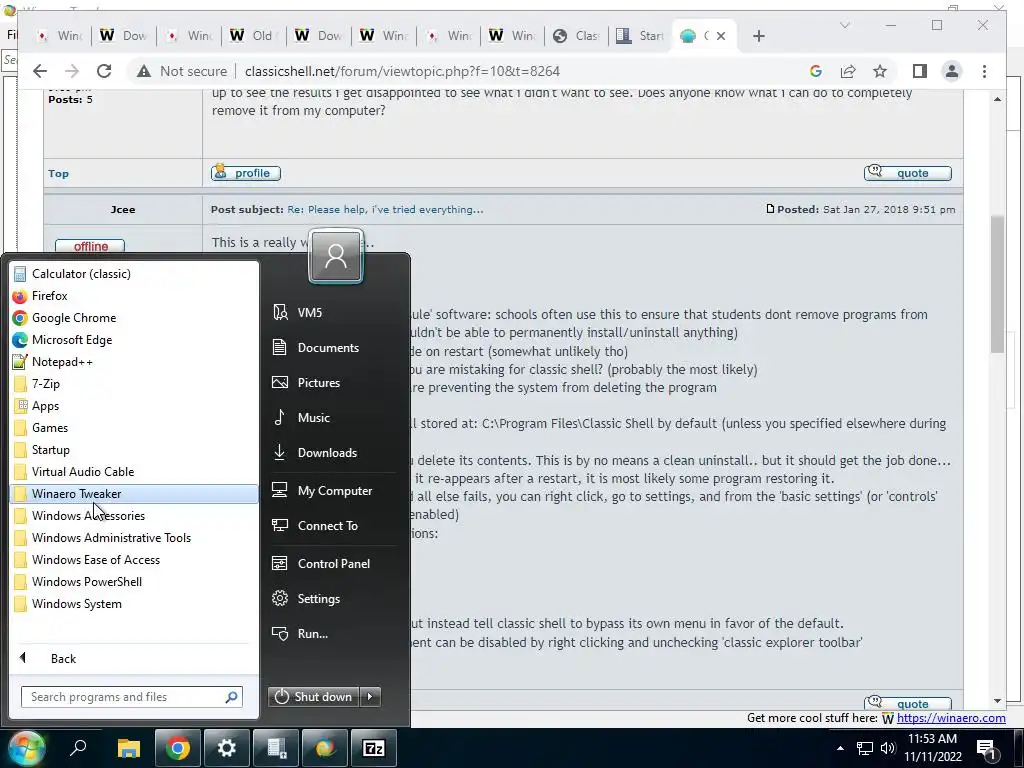Open the Winaero Tweaker folder

tap(134, 494)
